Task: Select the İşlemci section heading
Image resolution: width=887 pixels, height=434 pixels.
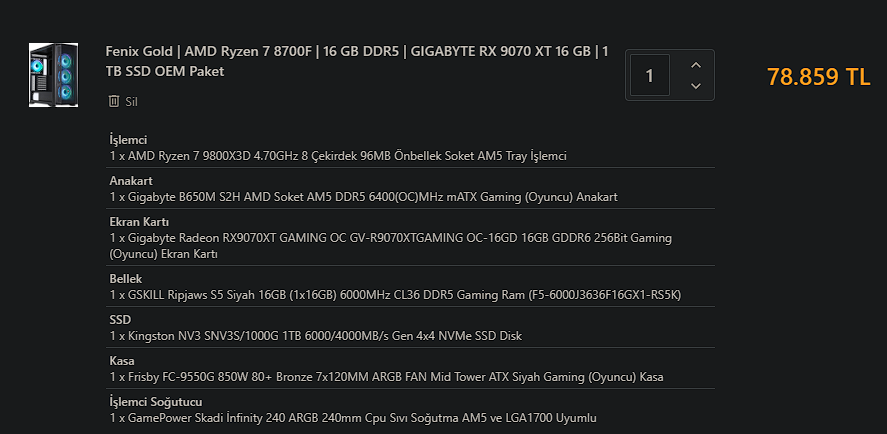Action: pyautogui.click(x=128, y=140)
